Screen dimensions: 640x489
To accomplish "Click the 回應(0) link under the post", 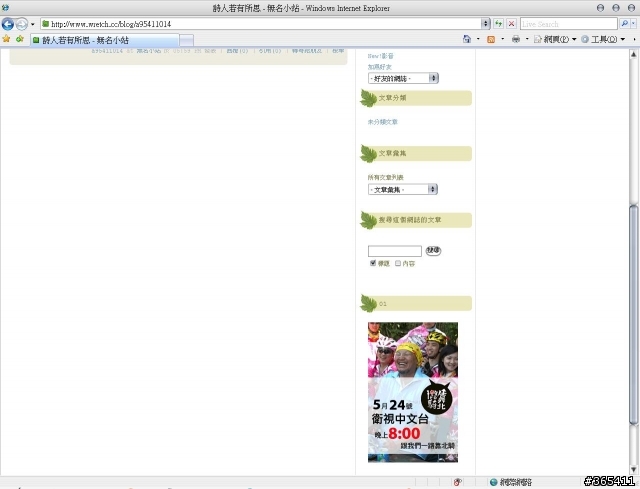I will pyautogui.click(x=237, y=51).
